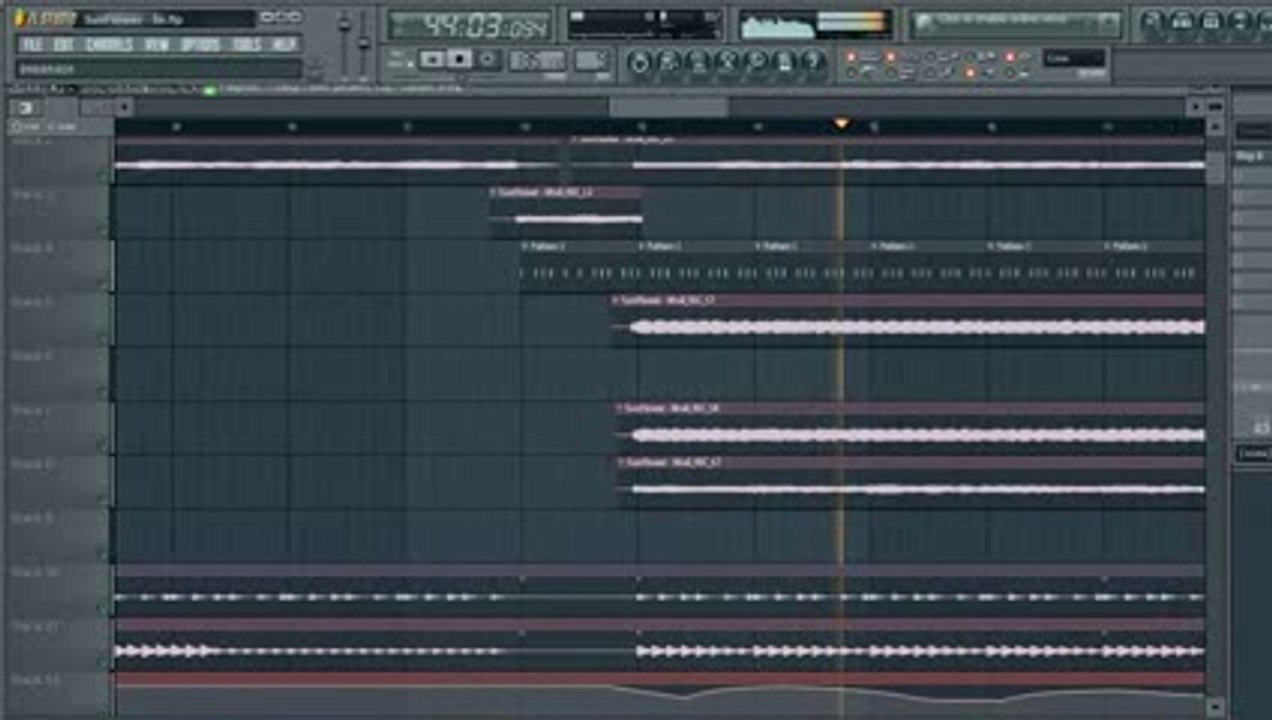
Task: Mute Track 8 with its green LED
Action: click(103, 500)
